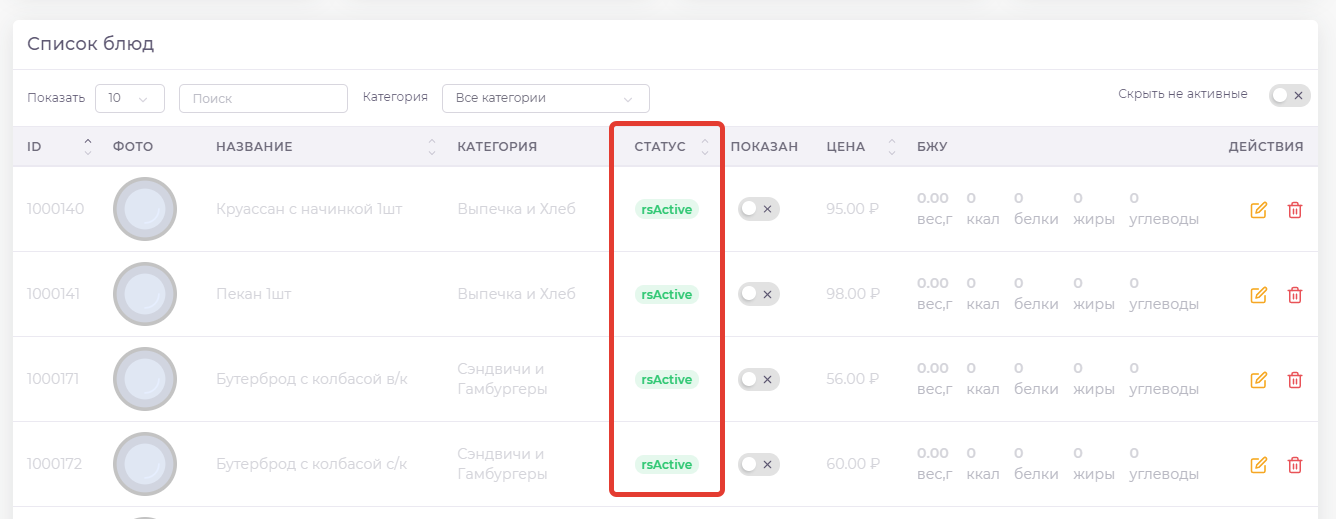Click rsActive status badge for Пекан 1шт

point(667,294)
